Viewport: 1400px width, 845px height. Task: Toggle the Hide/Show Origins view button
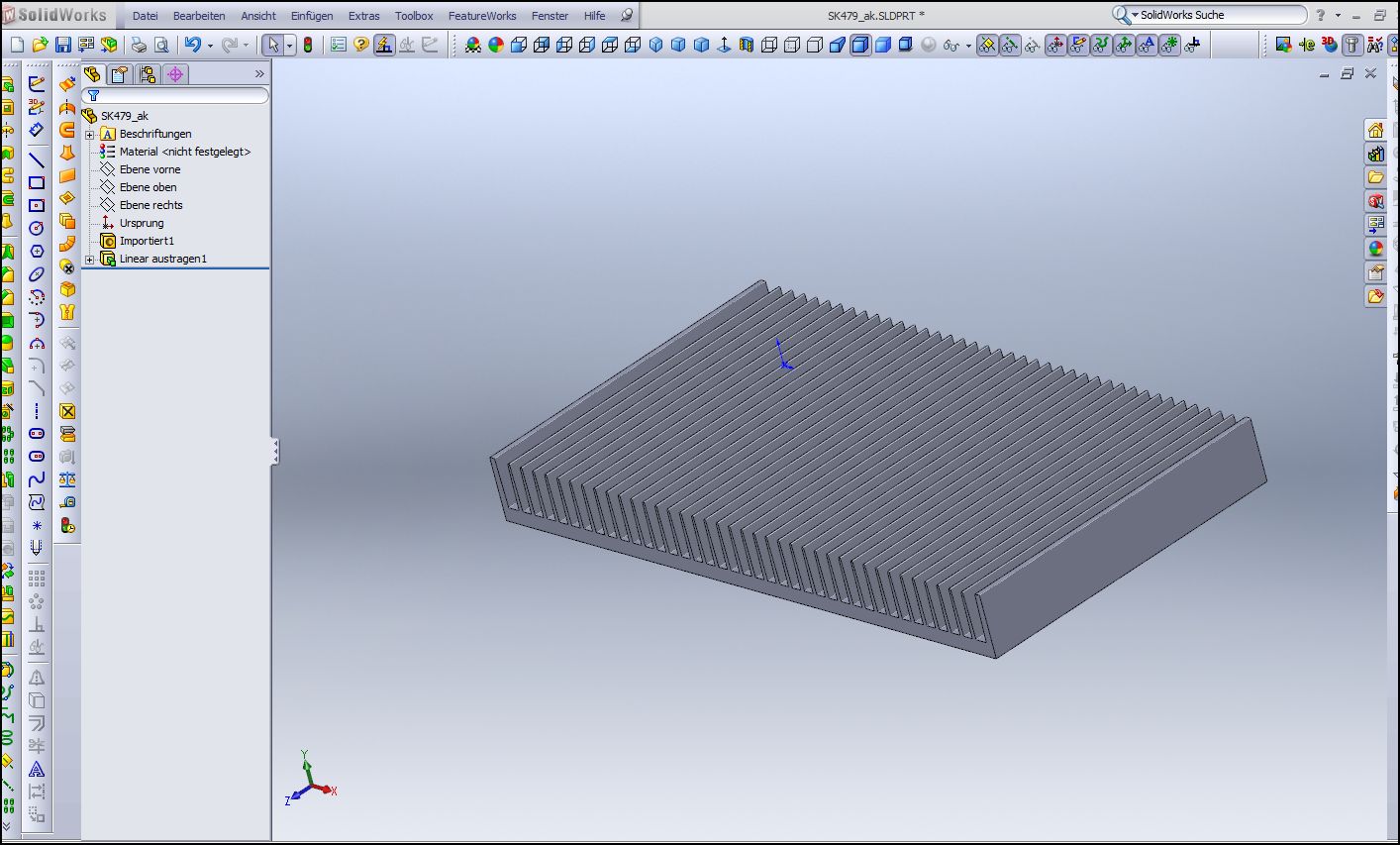pyautogui.click(x=1055, y=45)
